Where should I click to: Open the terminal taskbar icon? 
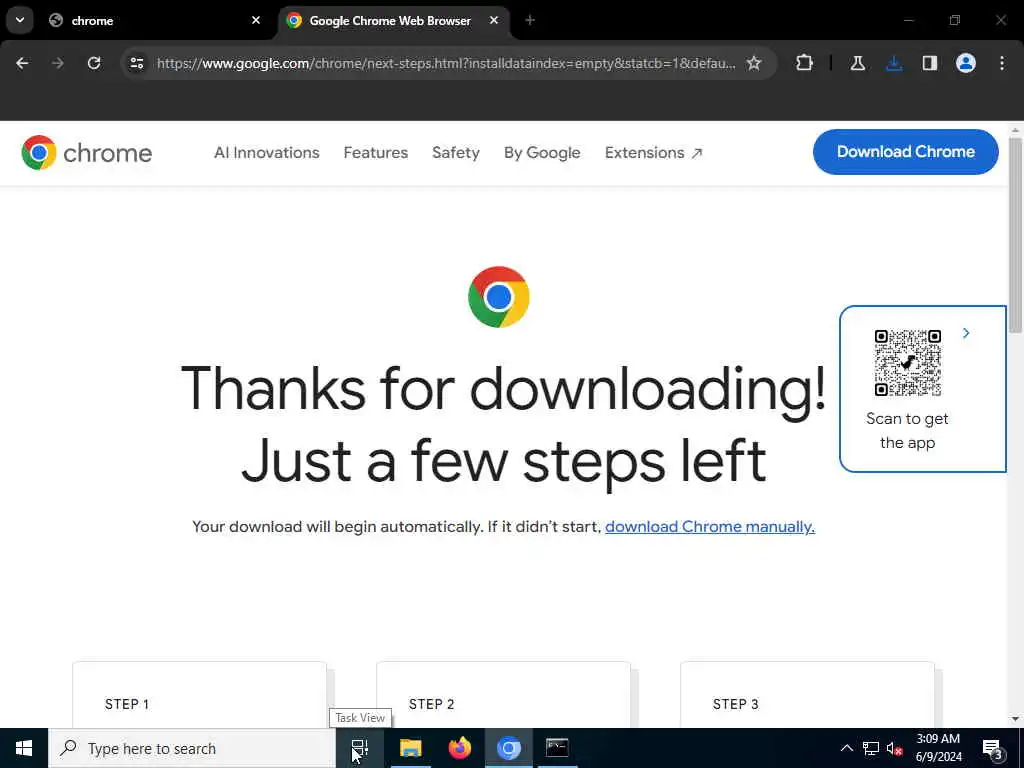click(x=557, y=748)
